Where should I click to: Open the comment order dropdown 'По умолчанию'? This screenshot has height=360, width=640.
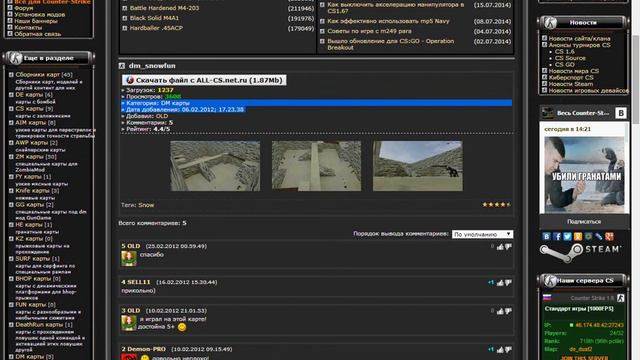[482, 234]
